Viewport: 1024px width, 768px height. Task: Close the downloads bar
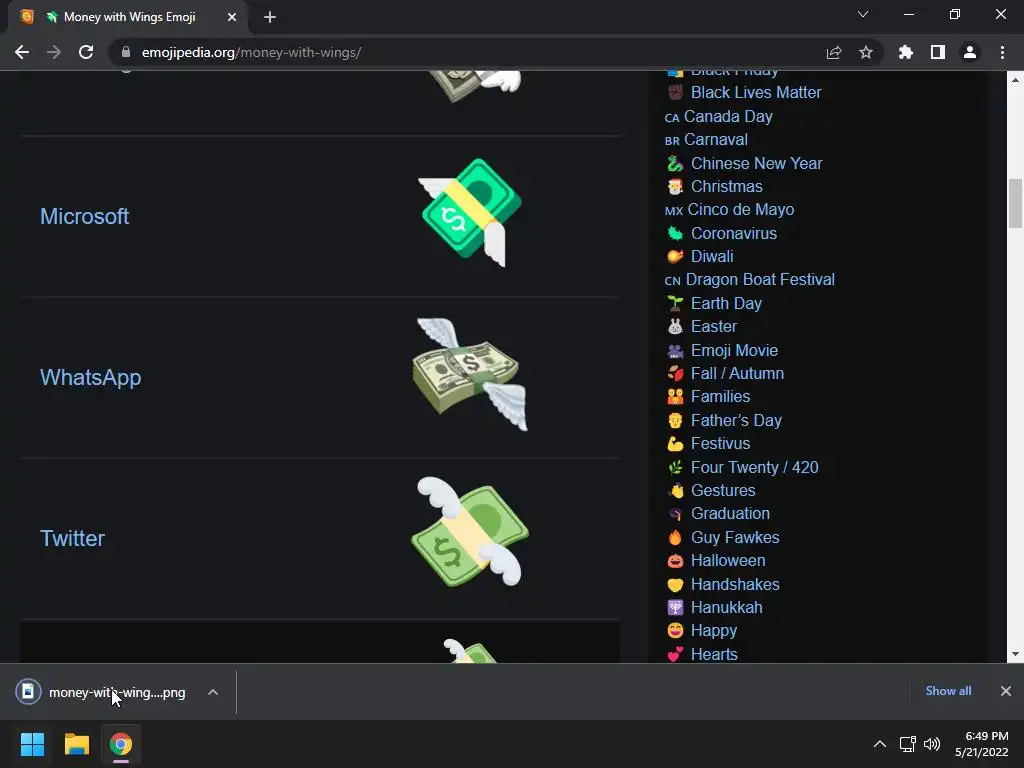tap(1006, 691)
